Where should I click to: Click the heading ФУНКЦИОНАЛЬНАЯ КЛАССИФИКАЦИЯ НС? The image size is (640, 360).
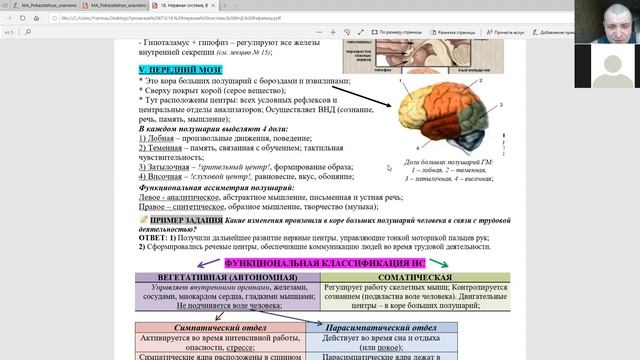click(325, 263)
